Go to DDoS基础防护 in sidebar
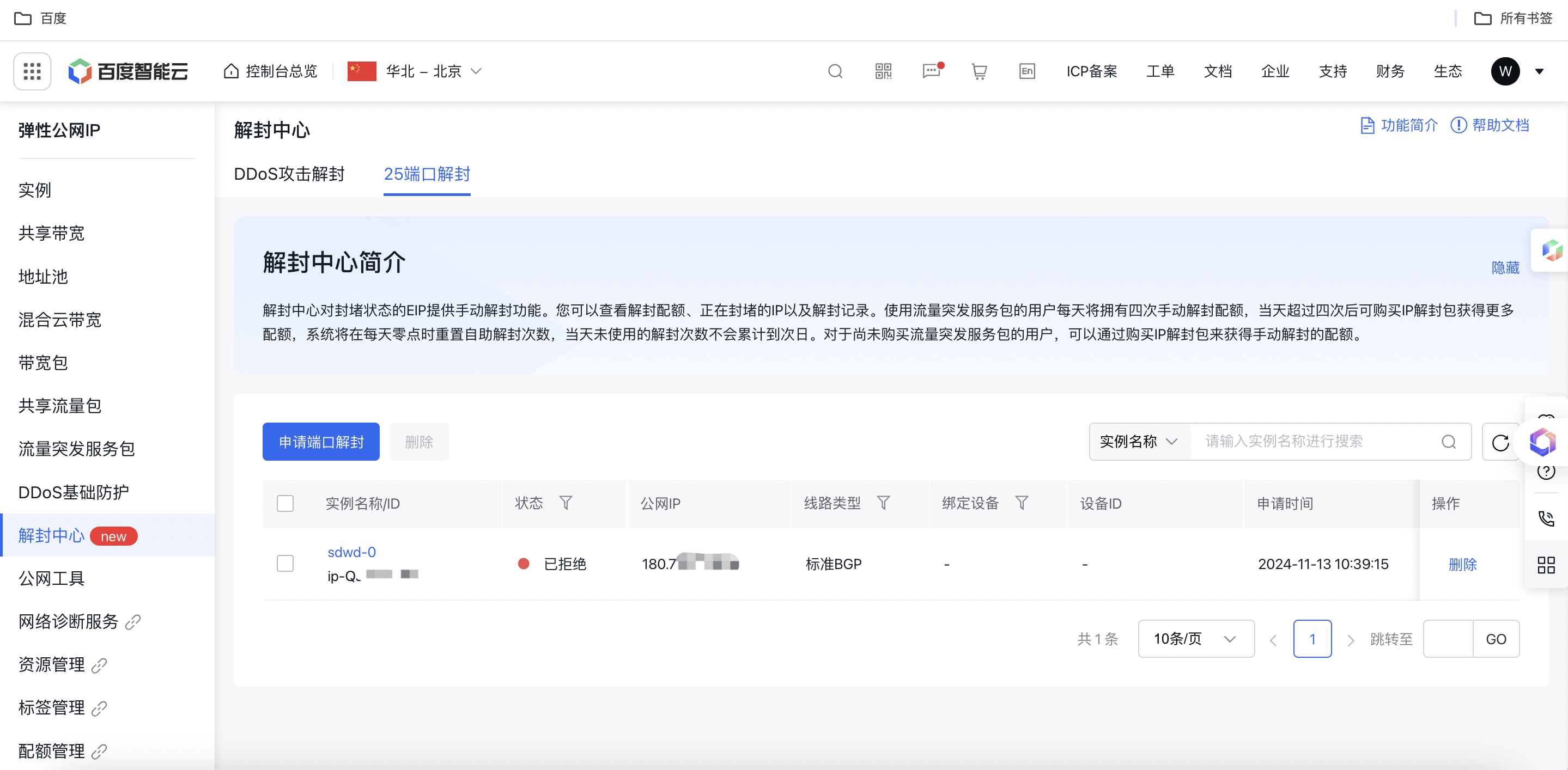The width and height of the screenshot is (1568, 770). coord(73,492)
